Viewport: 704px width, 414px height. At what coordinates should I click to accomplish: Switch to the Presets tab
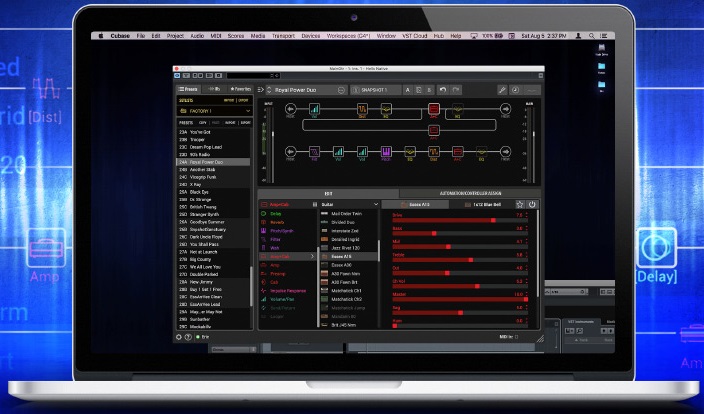(x=189, y=89)
